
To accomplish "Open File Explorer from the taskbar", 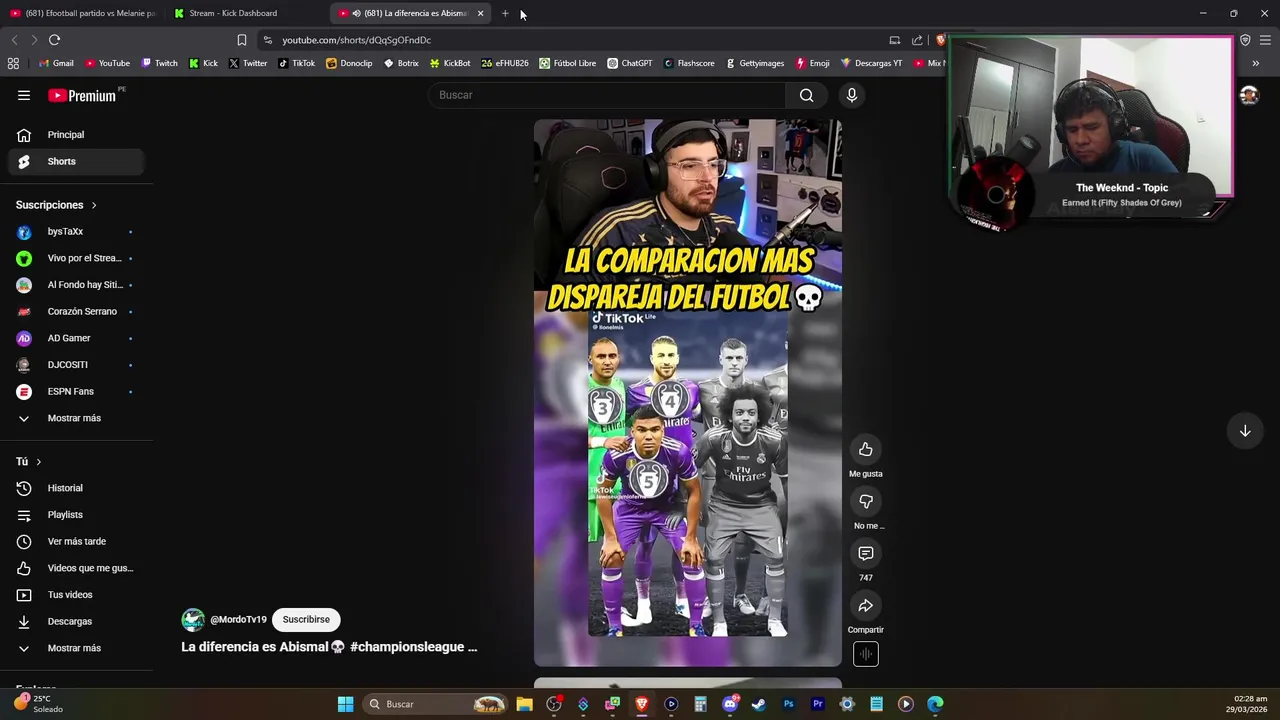I will tap(524, 704).
